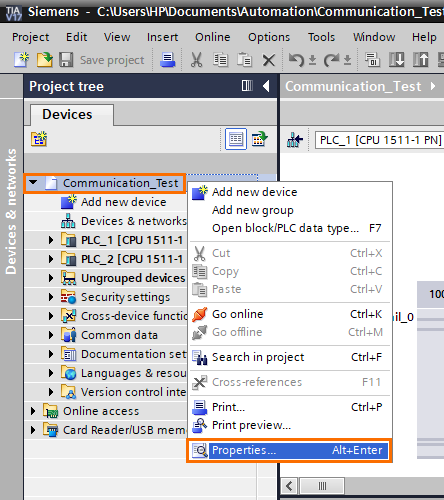The image size is (444, 500).
Task: Choose Print... in context menu
Action: pos(289,407)
